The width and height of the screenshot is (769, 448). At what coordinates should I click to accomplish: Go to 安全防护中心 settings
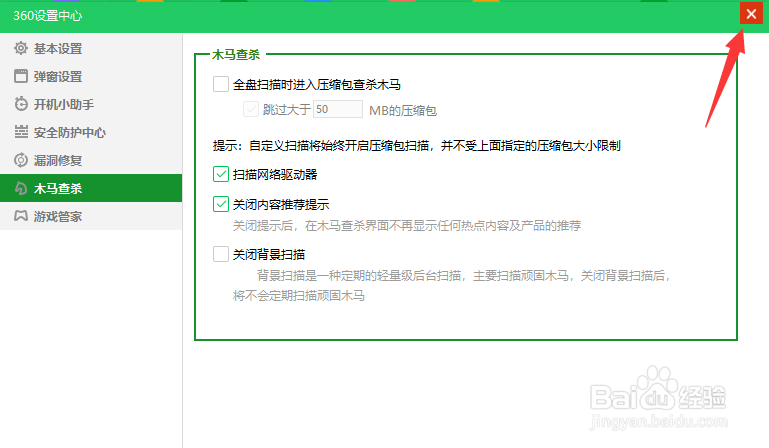pyautogui.click(x=91, y=132)
